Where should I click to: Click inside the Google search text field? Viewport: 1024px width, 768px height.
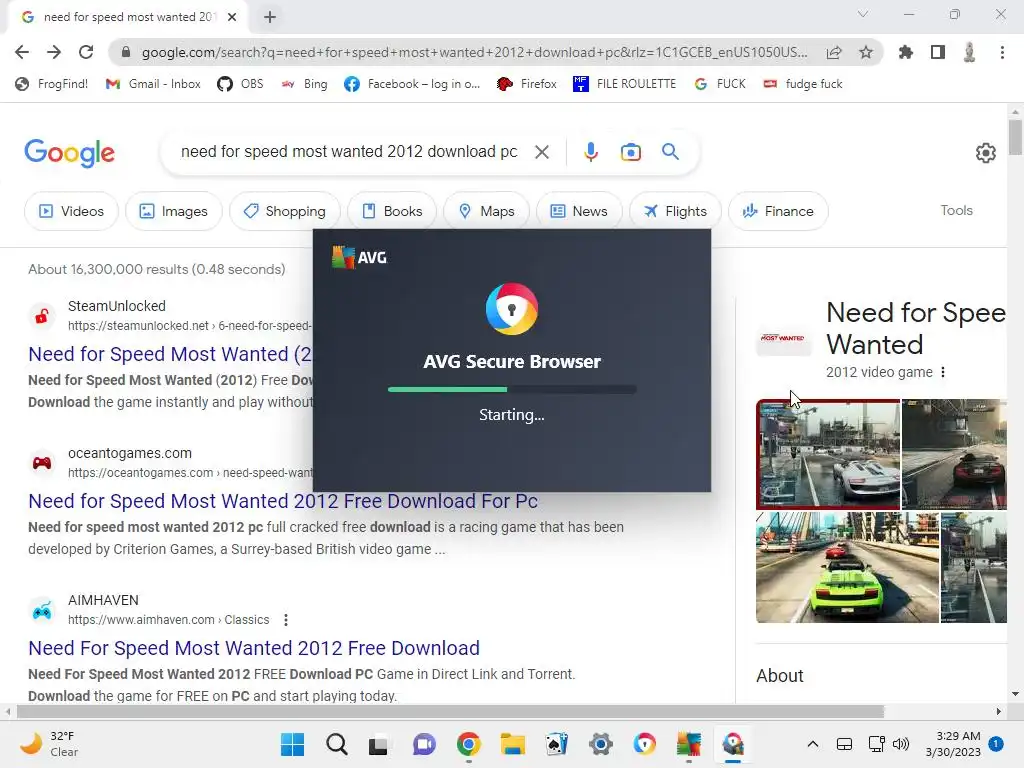coord(349,152)
